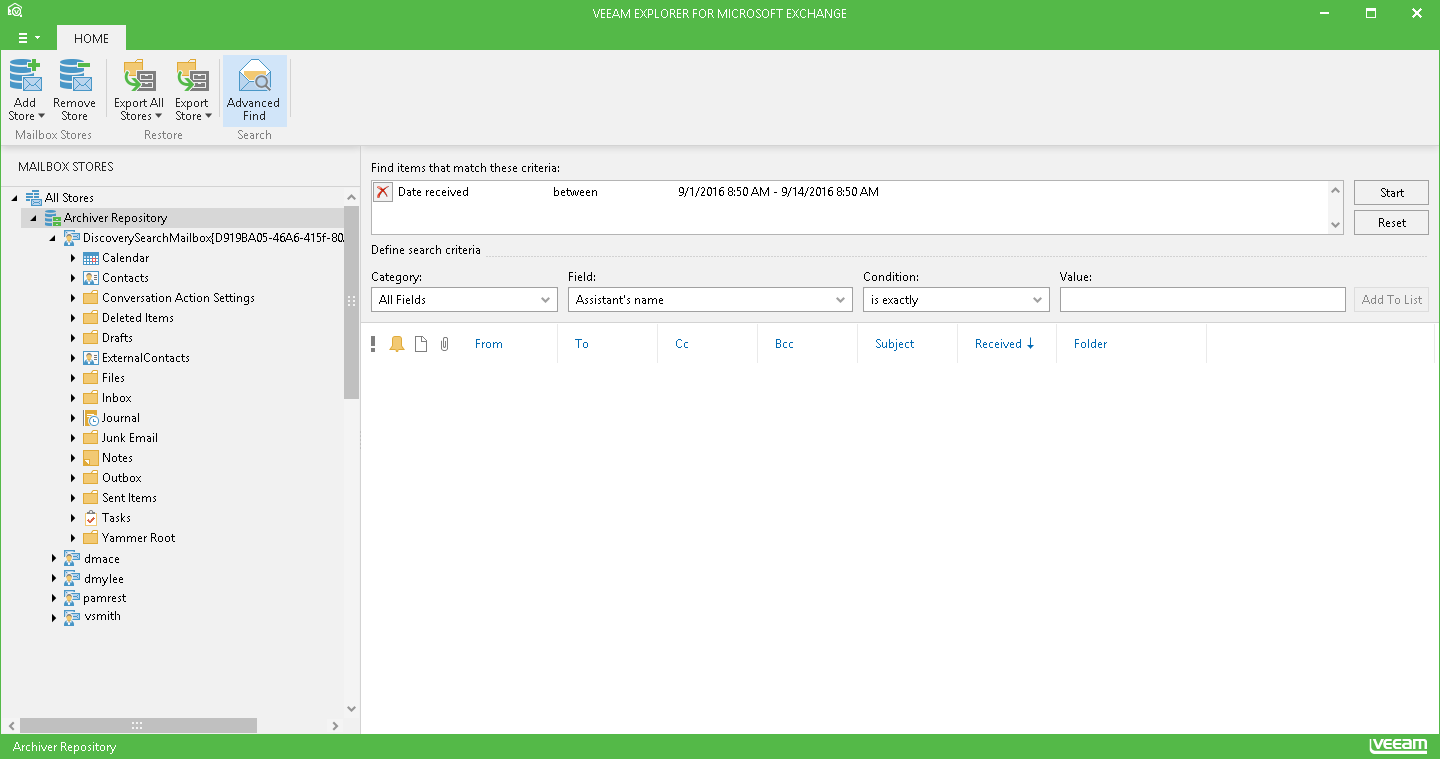Image resolution: width=1440 pixels, height=759 pixels.
Task: Open the Add Store menu
Action: point(26,90)
